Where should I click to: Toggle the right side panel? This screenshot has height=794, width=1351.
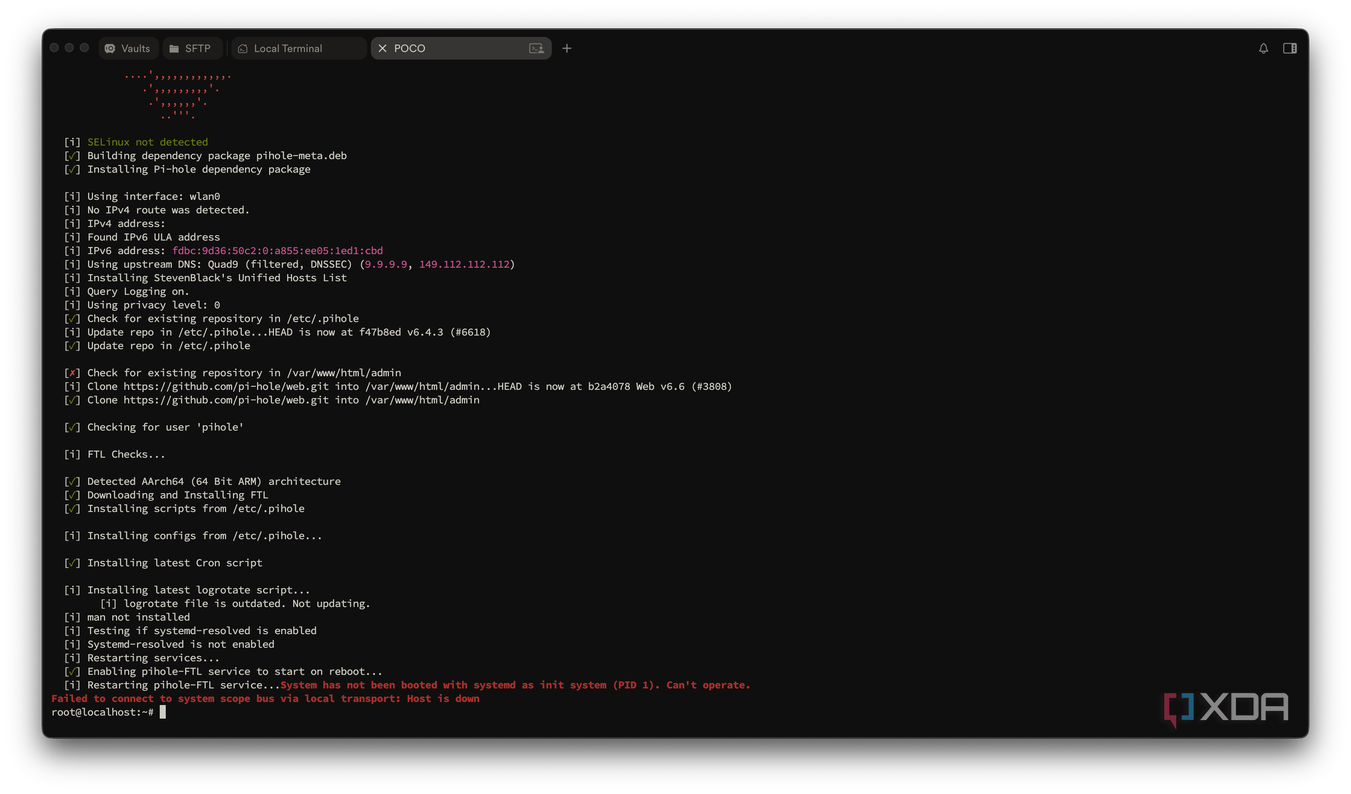(1290, 48)
